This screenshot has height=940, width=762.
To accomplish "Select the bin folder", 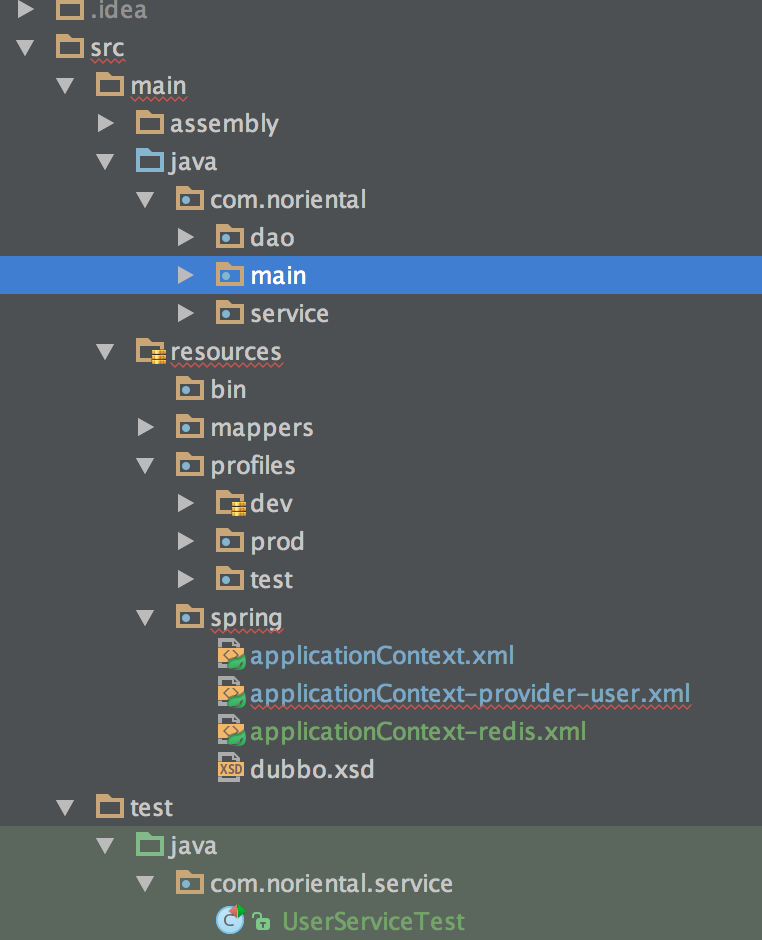I will (x=228, y=390).
